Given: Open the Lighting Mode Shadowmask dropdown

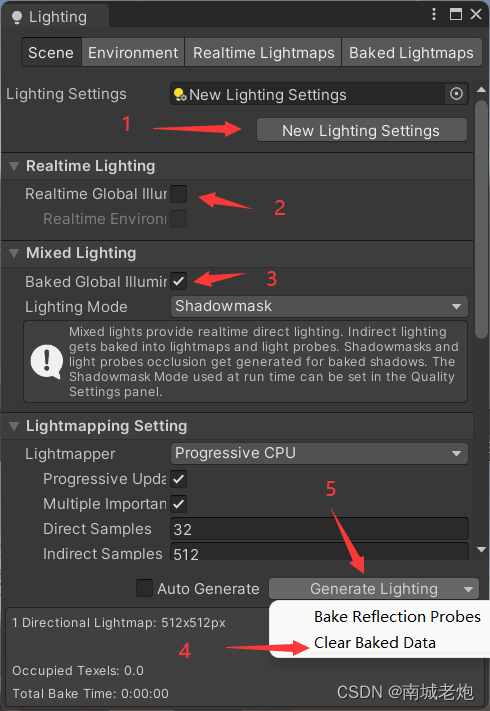Looking at the screenshot, I should [319, 306].
